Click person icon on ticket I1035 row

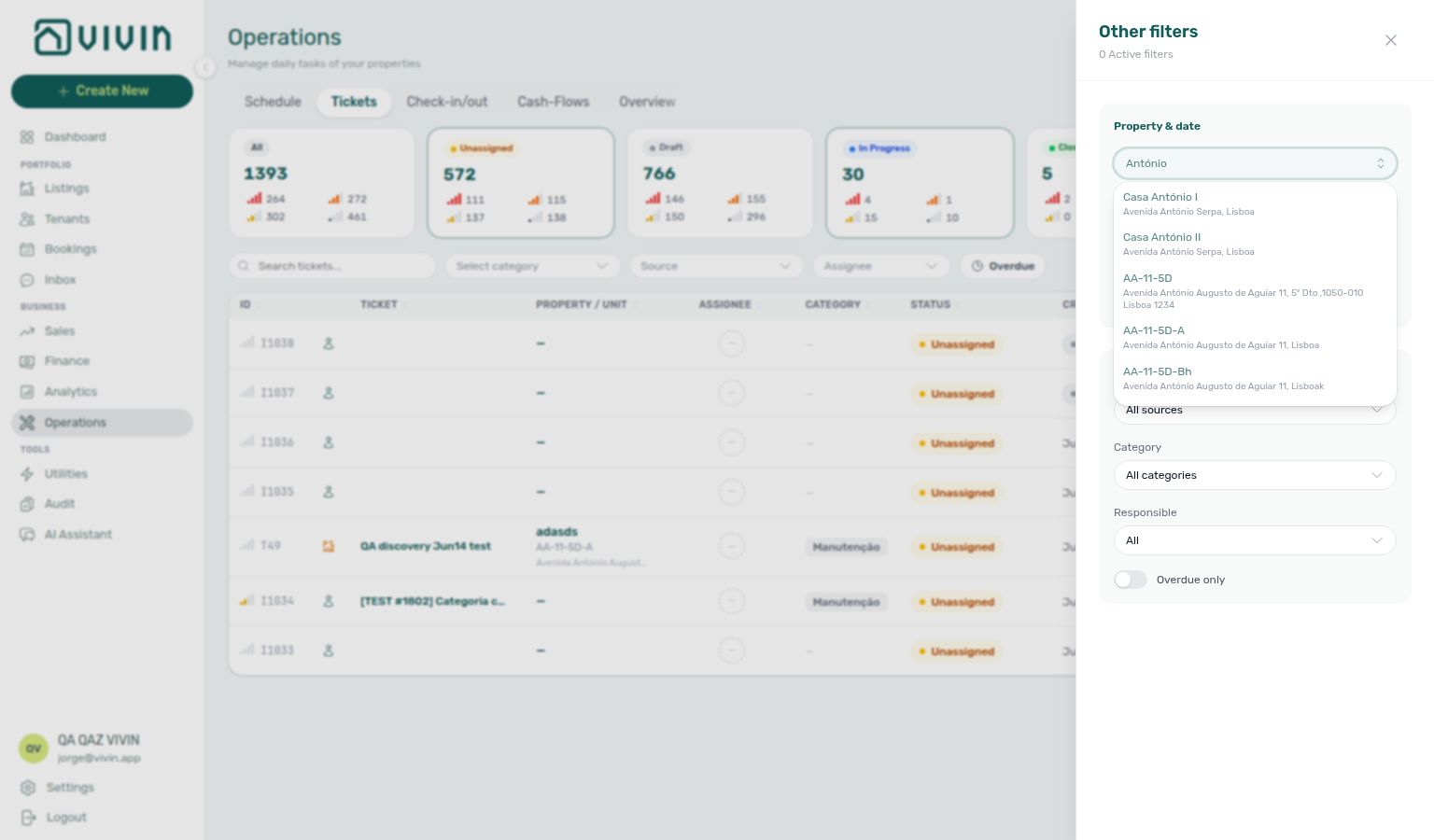[329, 492]
